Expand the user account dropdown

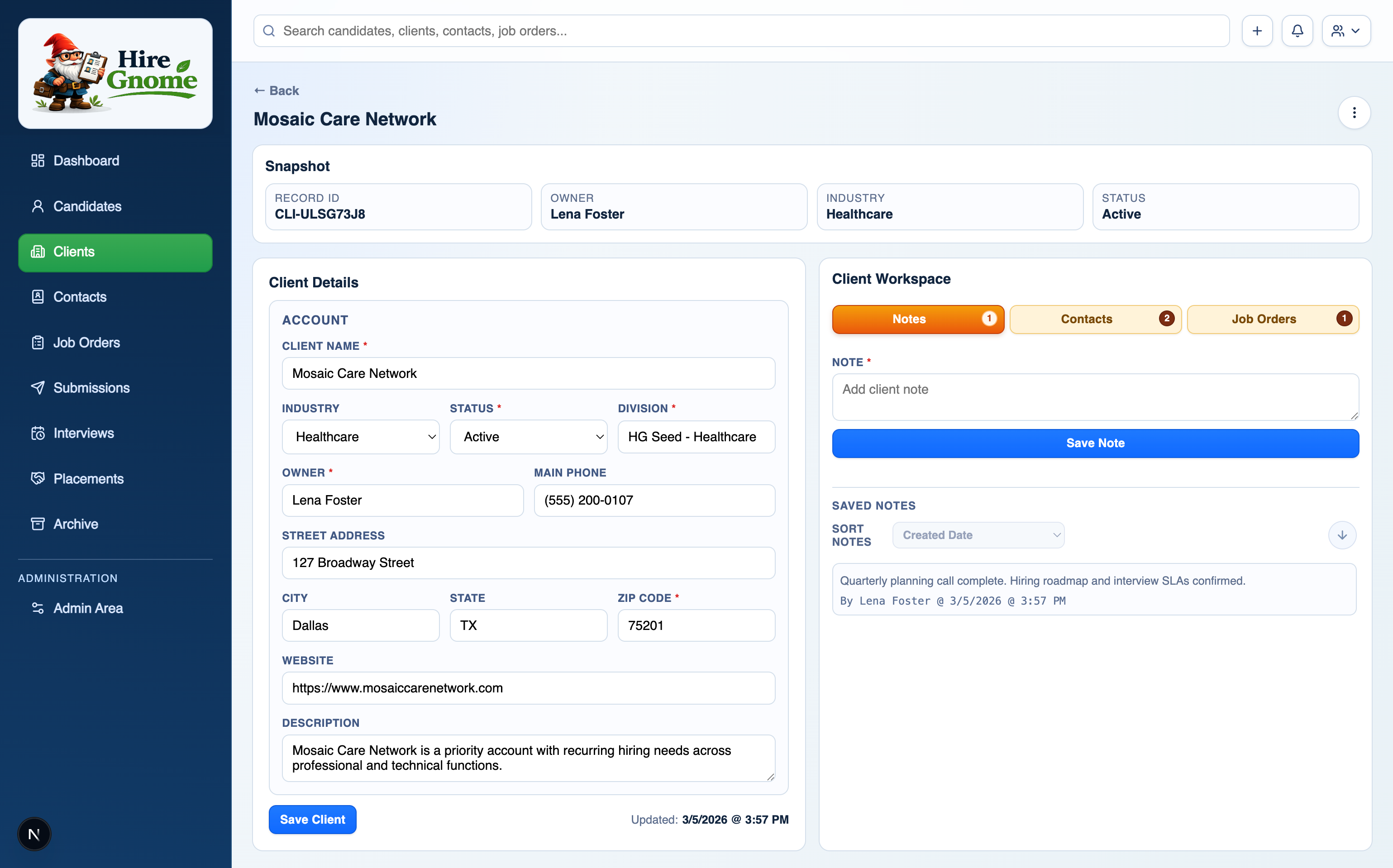tap(1345, 31)
